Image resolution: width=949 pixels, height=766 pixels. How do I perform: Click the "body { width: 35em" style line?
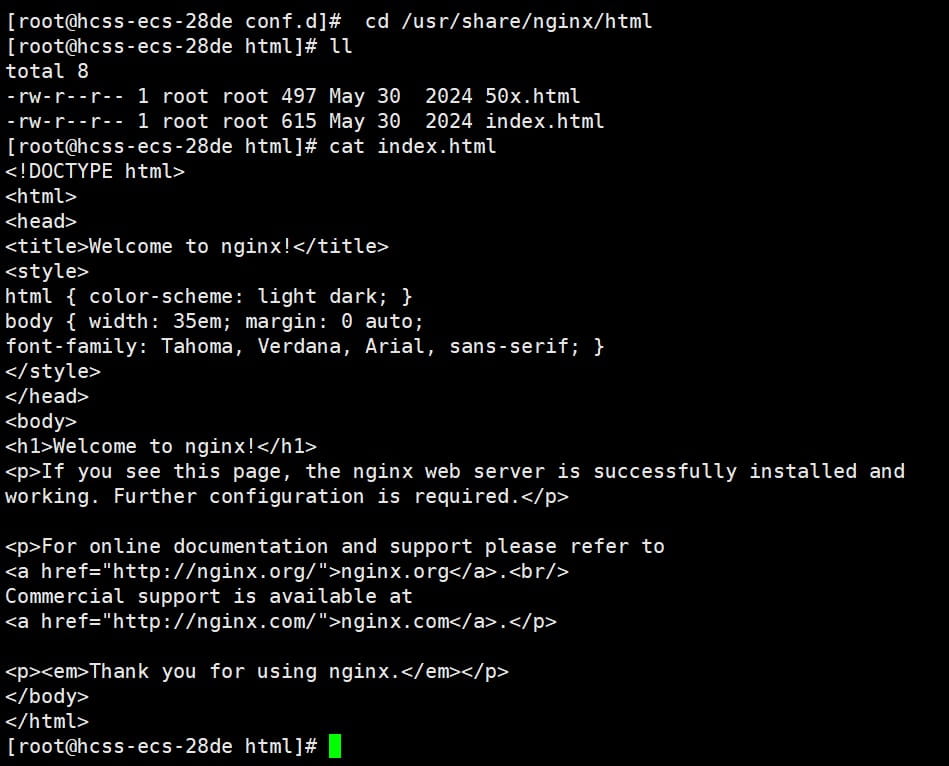(x=215, y=321)
